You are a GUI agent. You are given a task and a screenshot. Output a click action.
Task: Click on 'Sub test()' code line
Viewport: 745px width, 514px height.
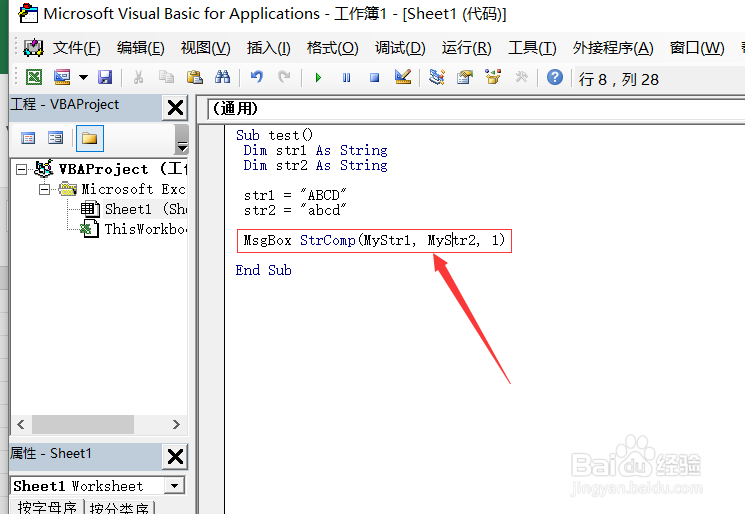click(x=274, y=135)
